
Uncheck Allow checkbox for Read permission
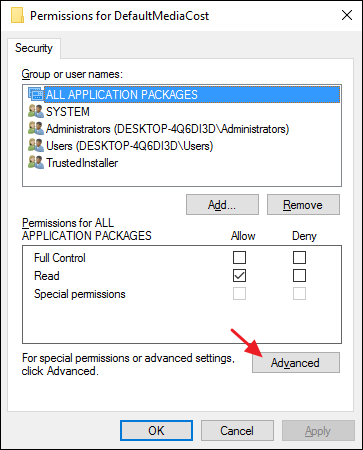[239, 276]
